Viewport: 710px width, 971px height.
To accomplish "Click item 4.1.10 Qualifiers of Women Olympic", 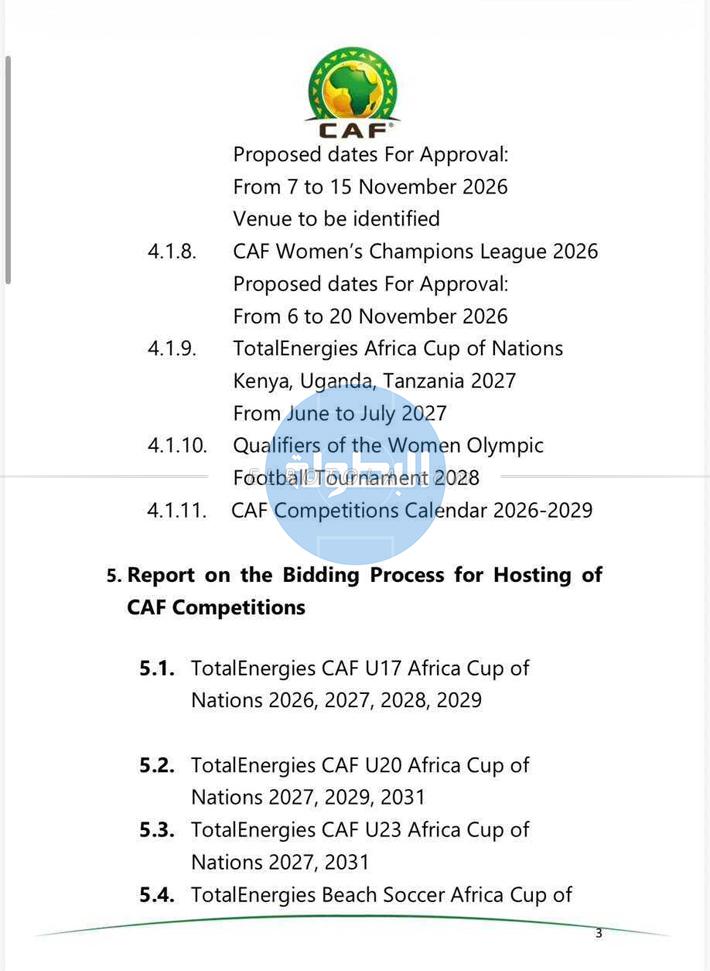I will [388, 445].
